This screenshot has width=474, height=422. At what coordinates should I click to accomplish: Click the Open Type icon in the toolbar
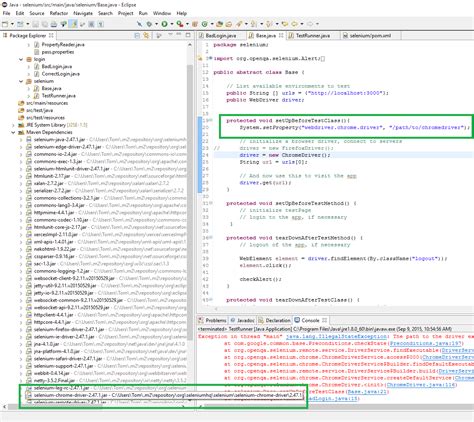click(x=219, y=24)
